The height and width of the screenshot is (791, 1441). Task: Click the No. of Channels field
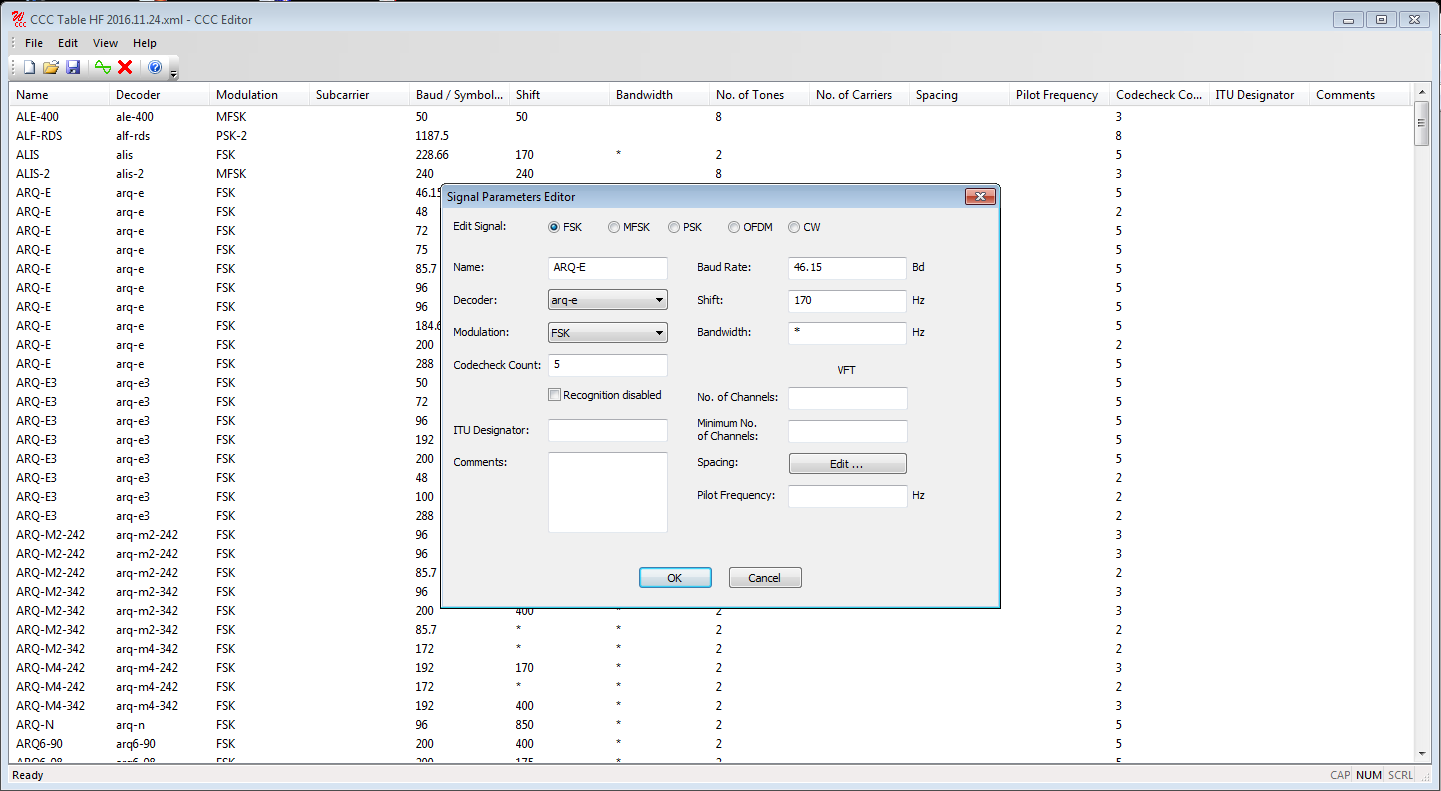pyautogui.click(x=848, y=398)
